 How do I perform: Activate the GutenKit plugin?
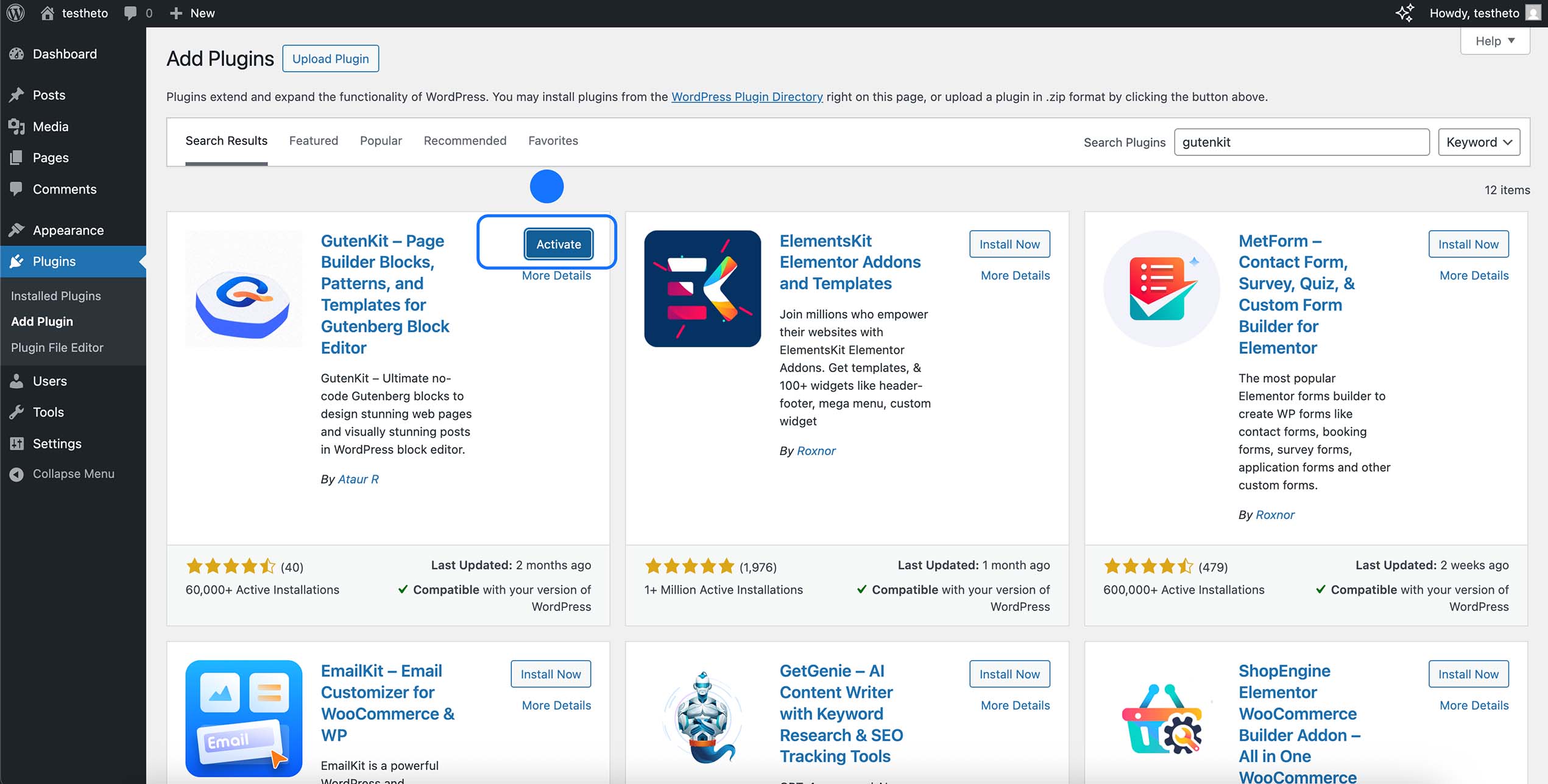coord(558,244)
